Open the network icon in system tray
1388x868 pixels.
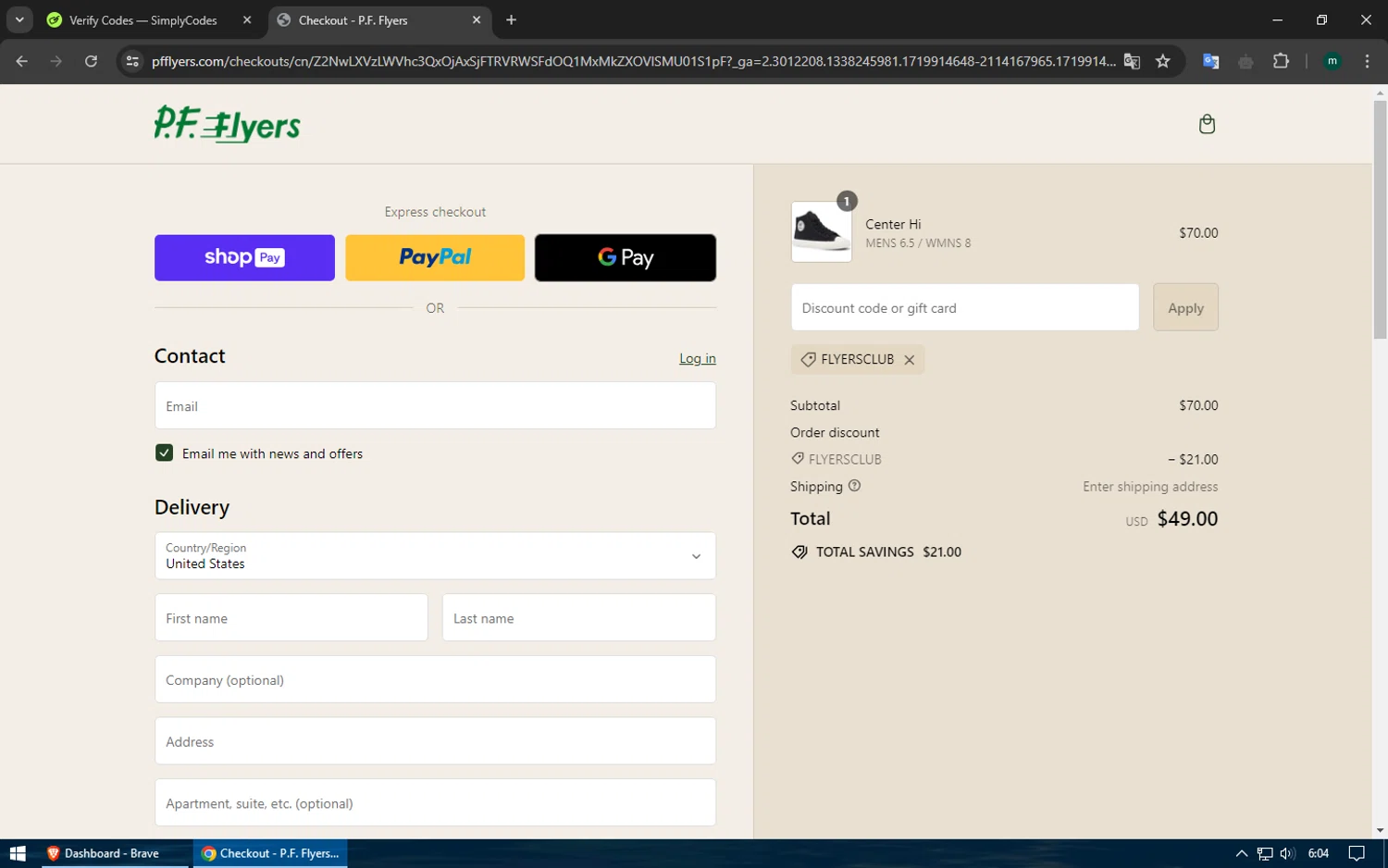click(1265, 853)
